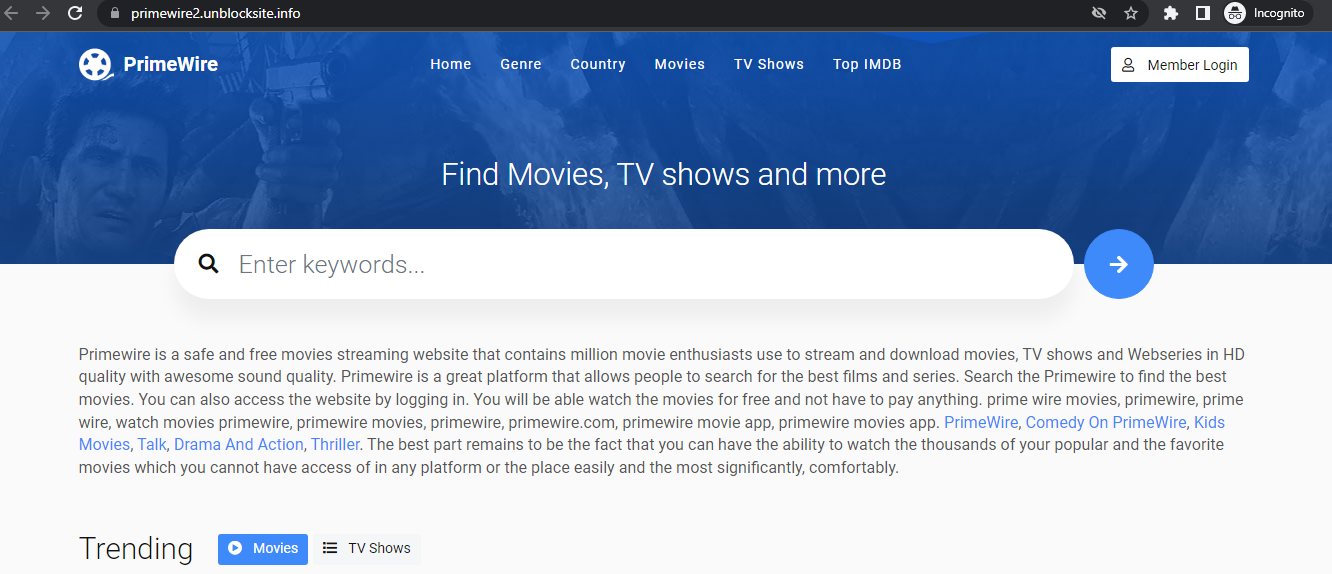Open the Country menu

[x=598, y=64]
